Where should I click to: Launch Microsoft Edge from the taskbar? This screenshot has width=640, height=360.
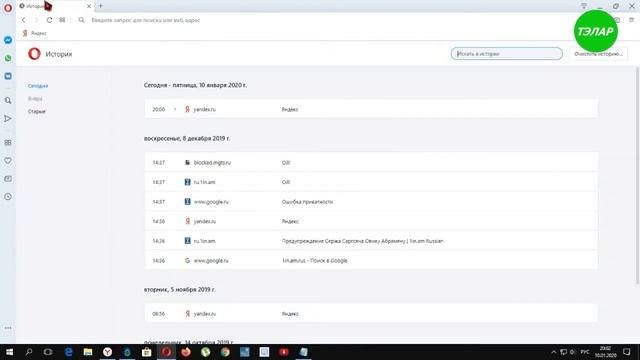pyautogui.click(x=68, y=352)
